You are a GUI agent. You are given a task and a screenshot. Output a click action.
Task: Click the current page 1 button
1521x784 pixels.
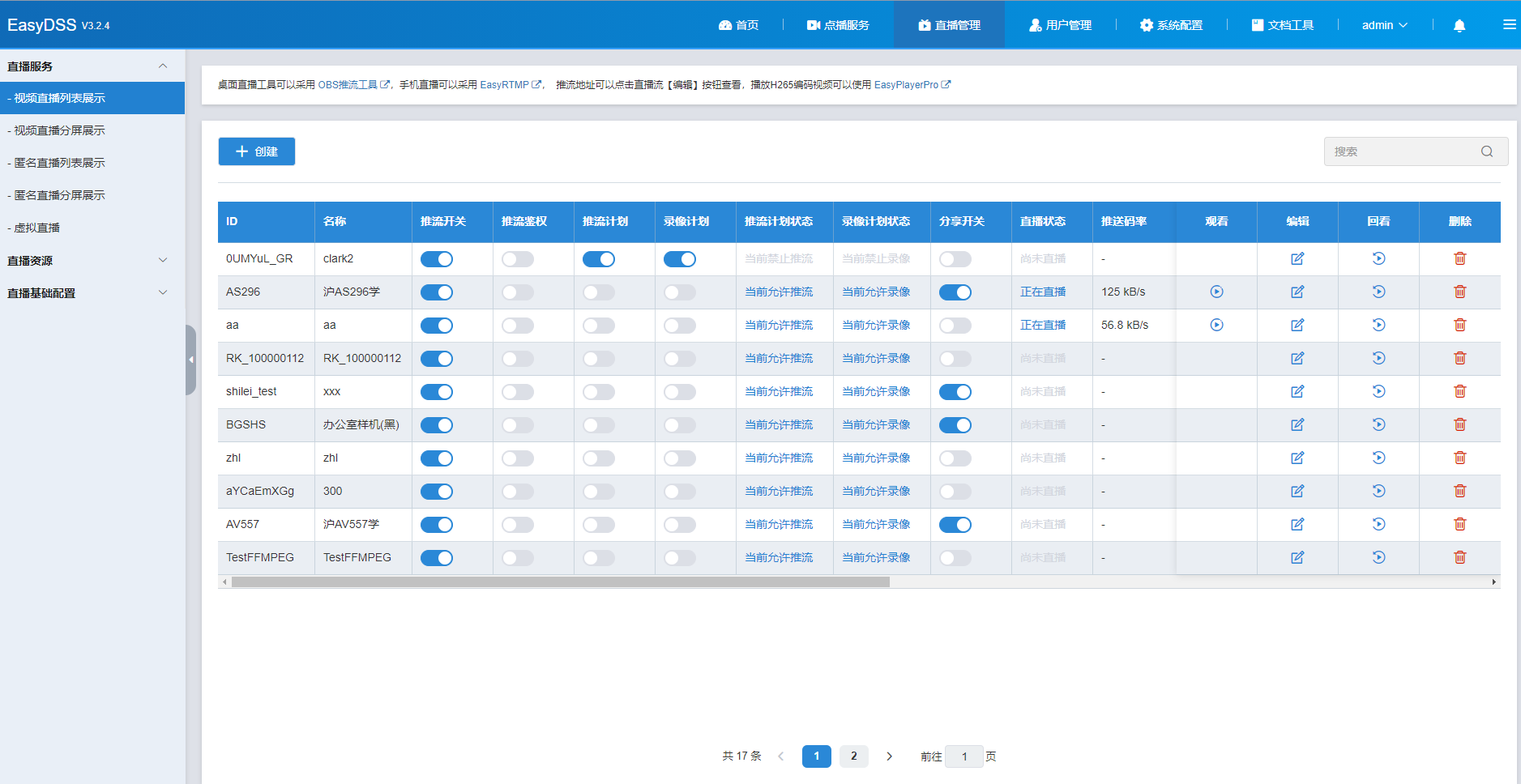pyautogui.click(x=816, y=756)
